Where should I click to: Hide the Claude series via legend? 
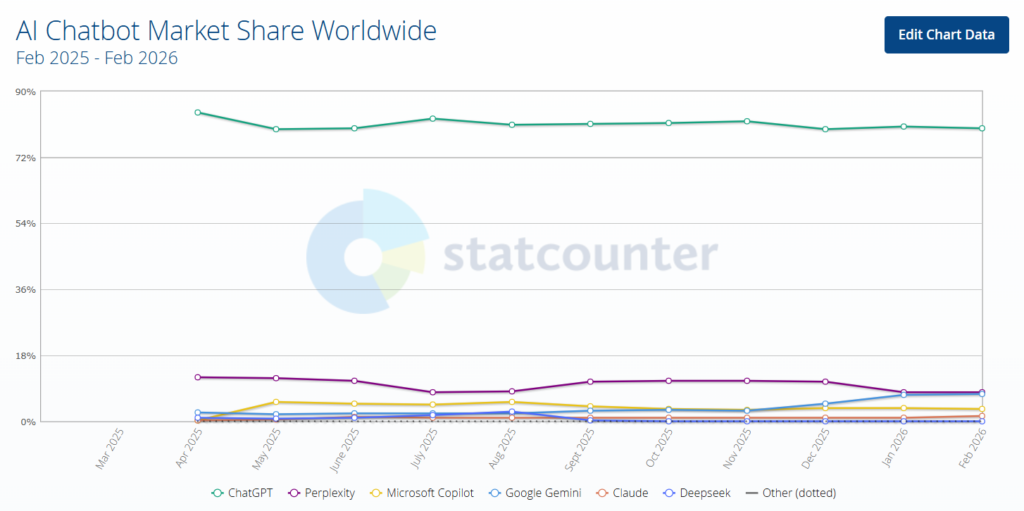627,493
